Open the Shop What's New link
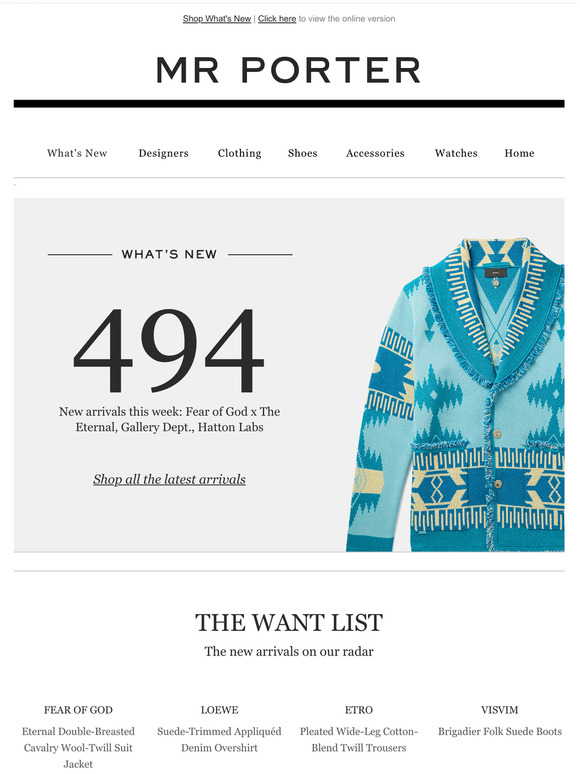Viewport: 580px width, 774px height. (217, 19)
